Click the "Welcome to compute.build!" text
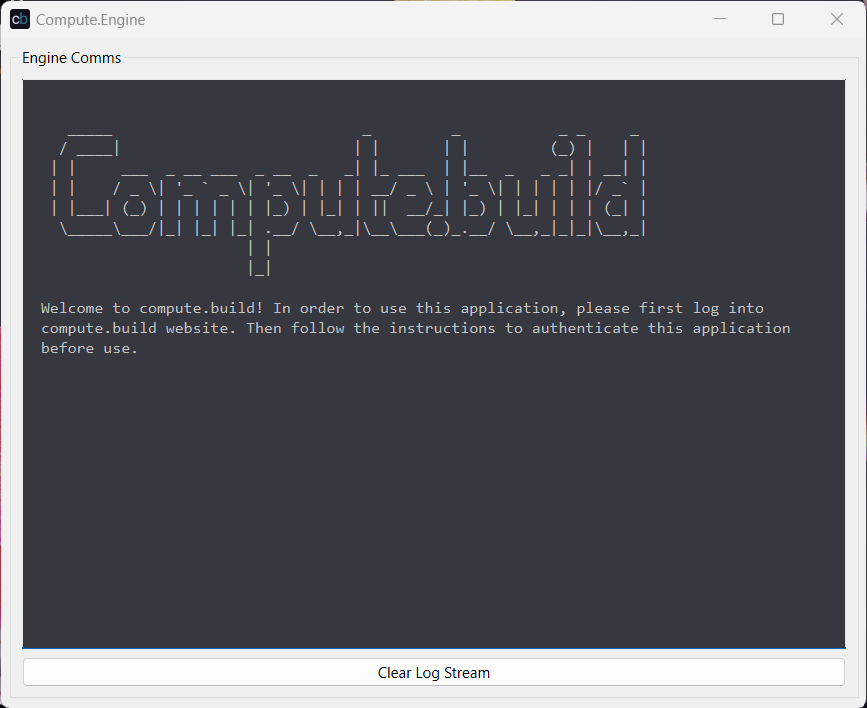 point(152,308)
